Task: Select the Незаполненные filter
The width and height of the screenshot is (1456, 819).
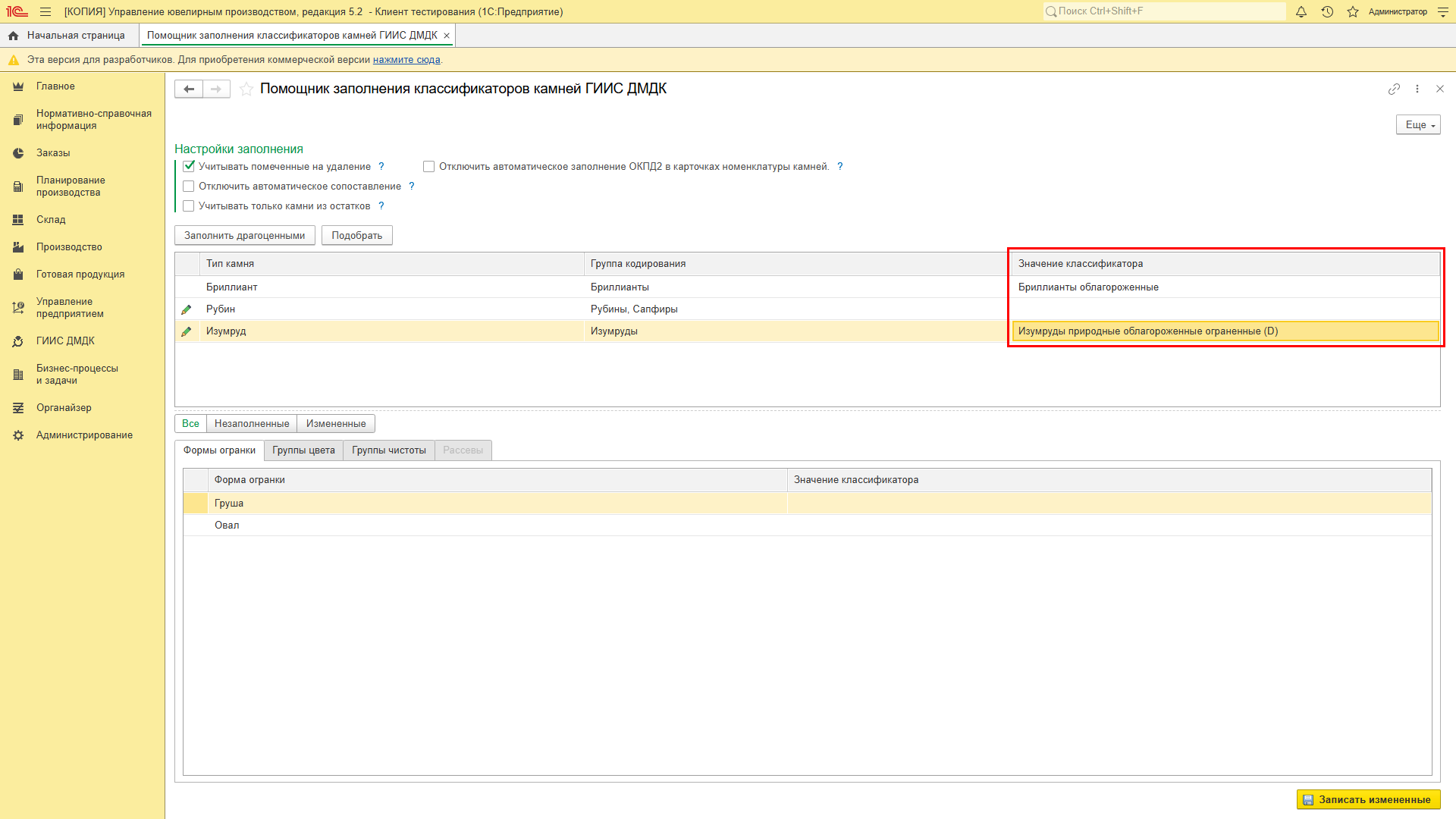Action: (252, 424)
